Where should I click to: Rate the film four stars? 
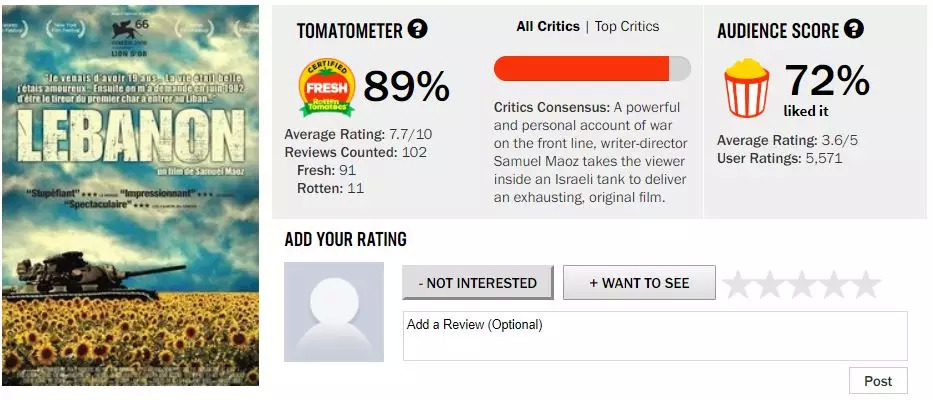(x=834, y=285)
